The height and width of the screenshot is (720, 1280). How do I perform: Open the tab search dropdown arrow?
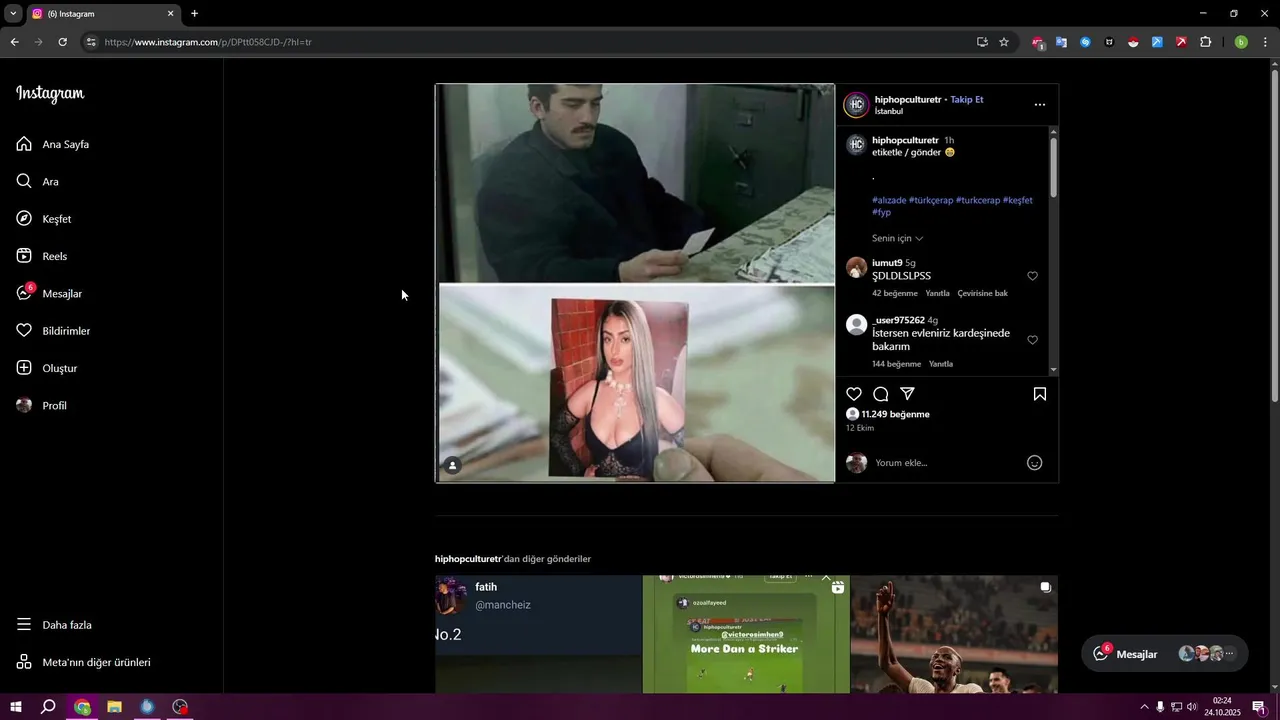(x=13, y=14)
